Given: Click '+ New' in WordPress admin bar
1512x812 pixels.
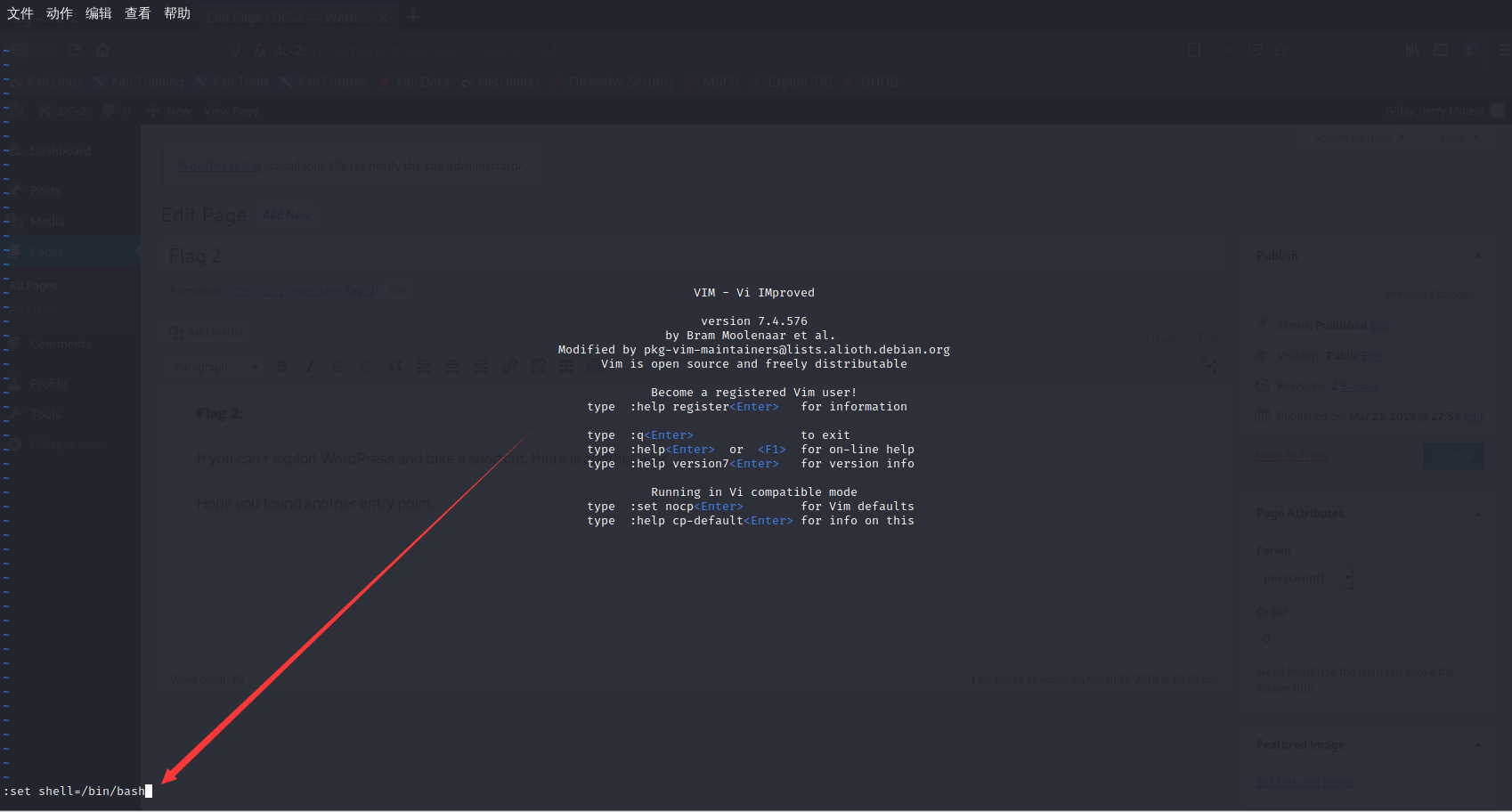Looking at the screenshot, I should click(169, 111).
